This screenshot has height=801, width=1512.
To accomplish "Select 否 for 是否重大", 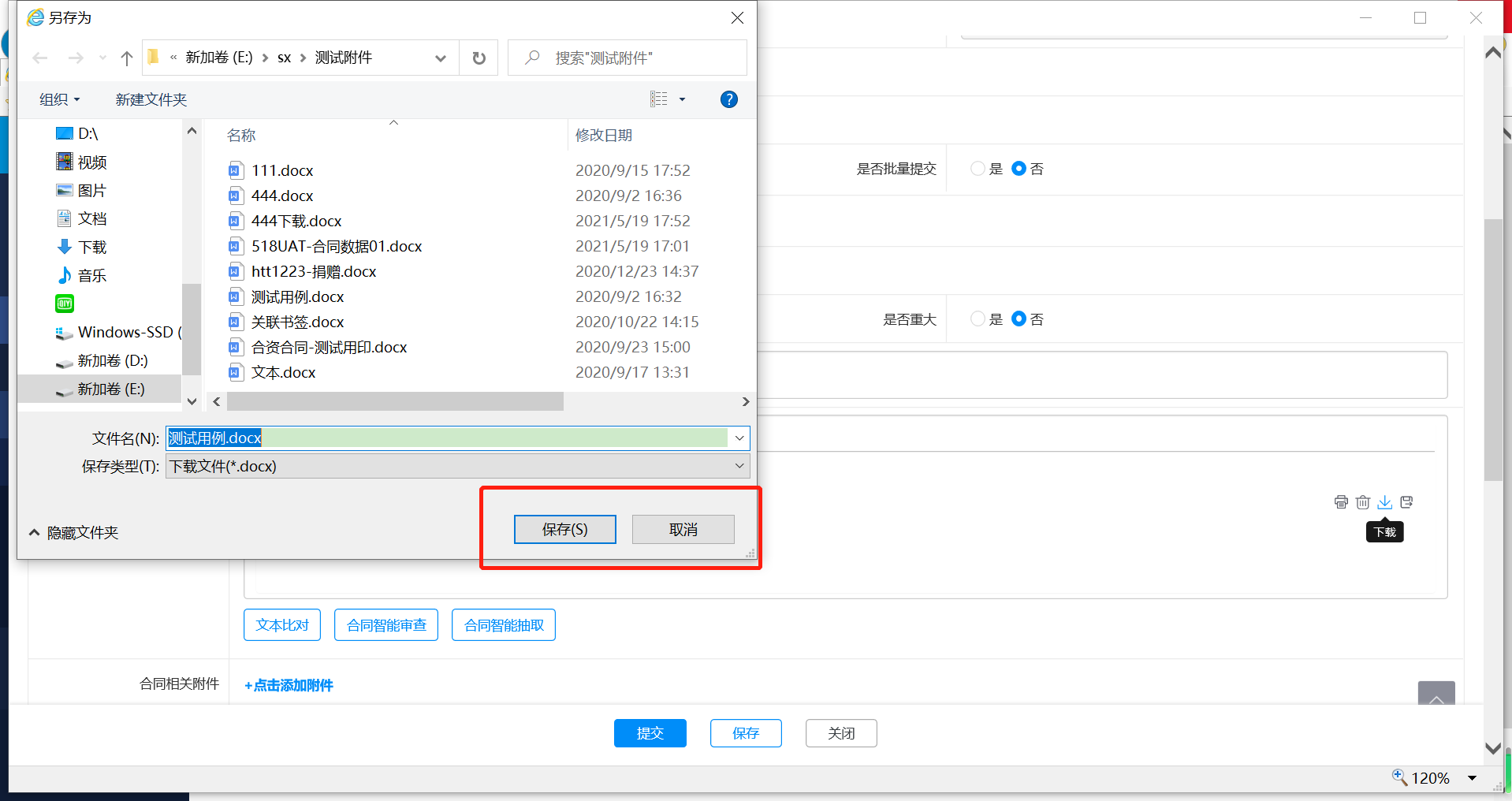I will (1019, 319).
